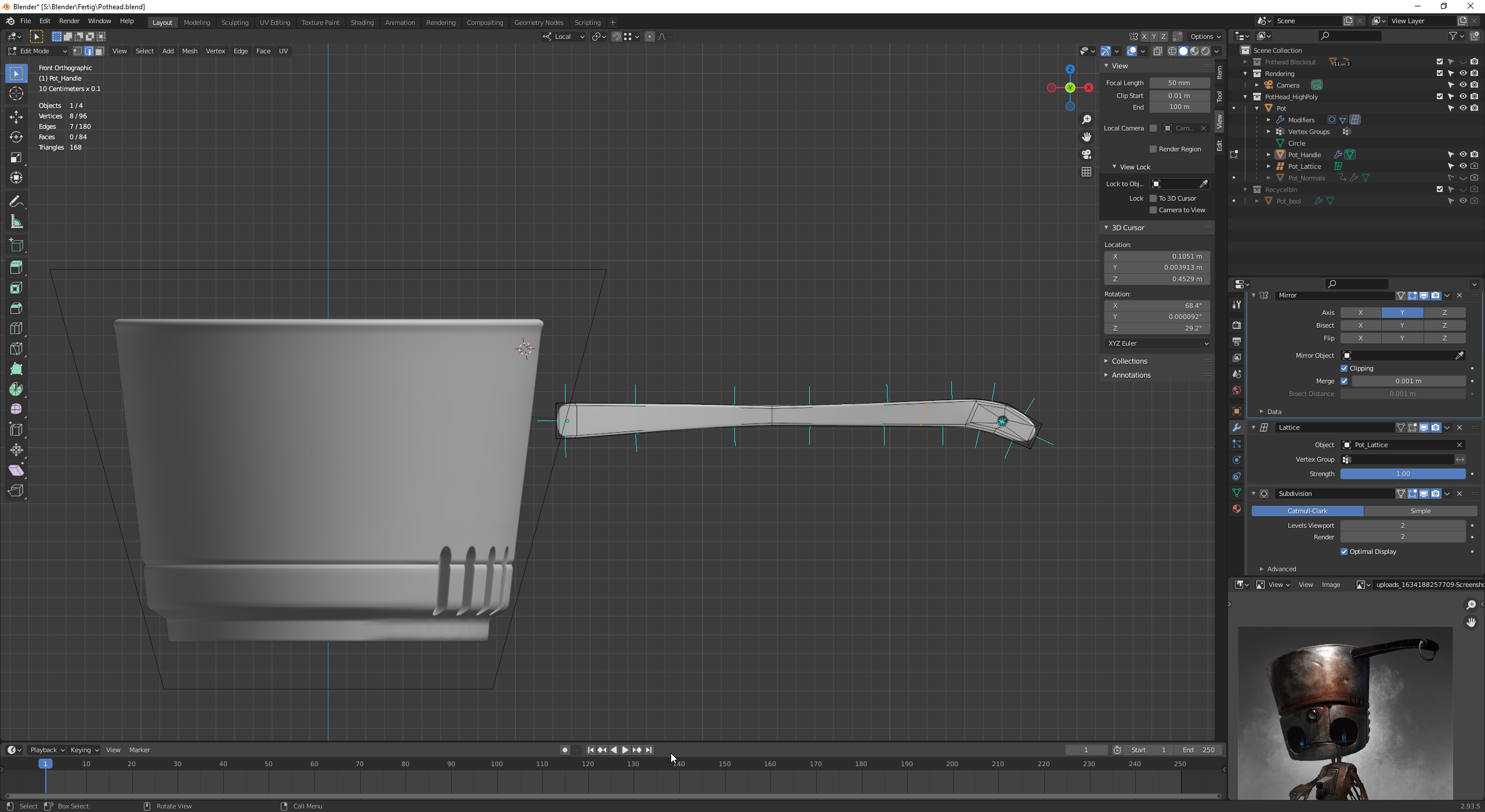
Task: Click the Focal Length 50 mm field
Action: click(1179, 83)
